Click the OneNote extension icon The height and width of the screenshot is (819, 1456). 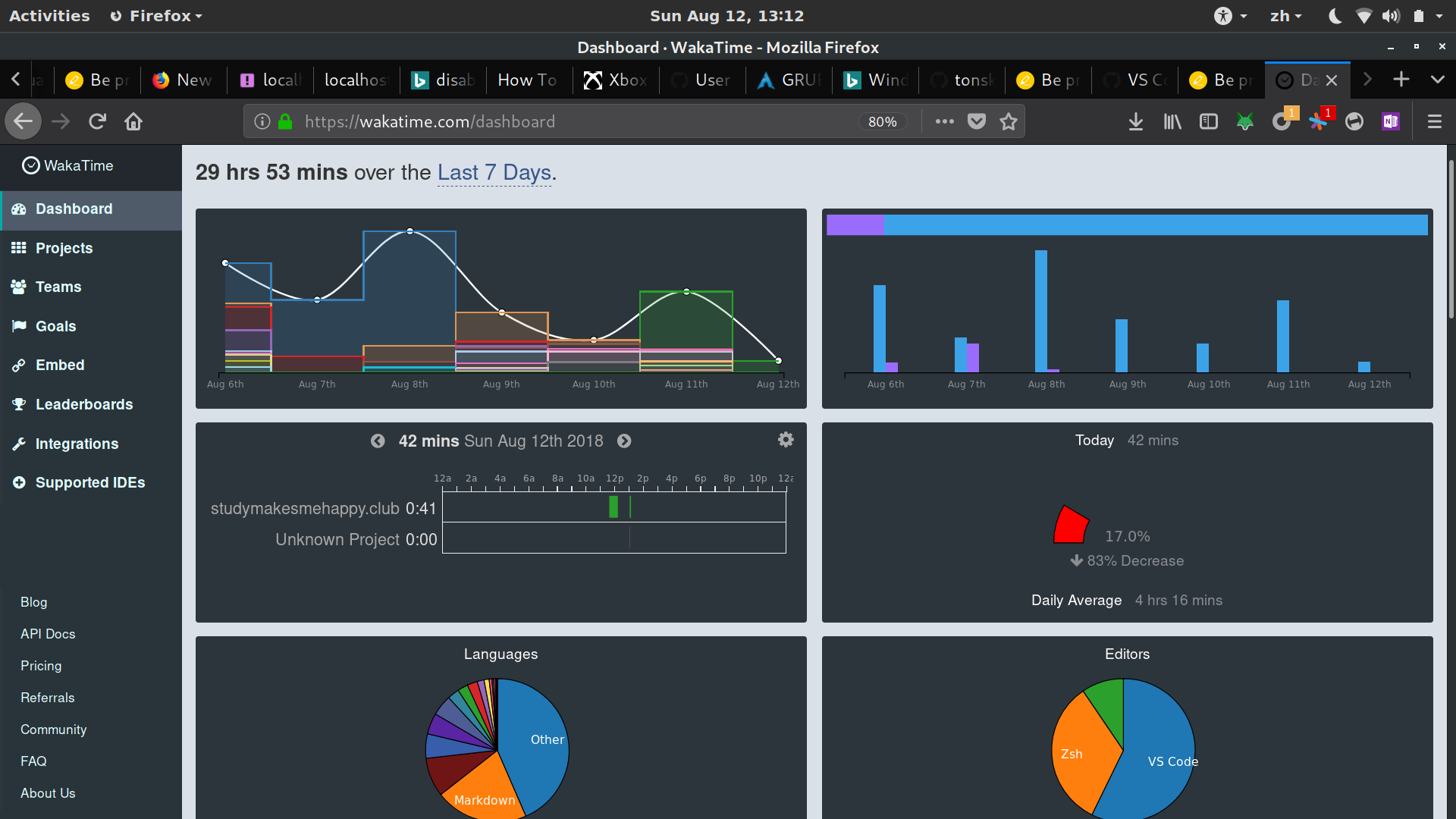click(x=1391, y=121)
